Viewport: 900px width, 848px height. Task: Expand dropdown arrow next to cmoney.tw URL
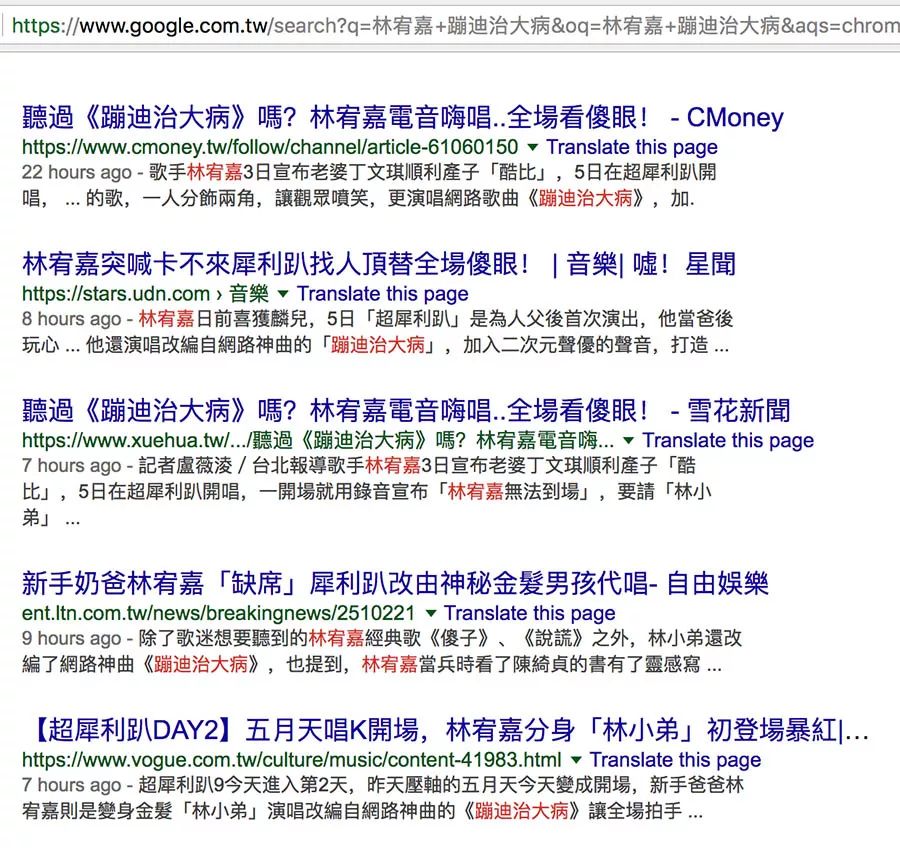pos(533,148)
